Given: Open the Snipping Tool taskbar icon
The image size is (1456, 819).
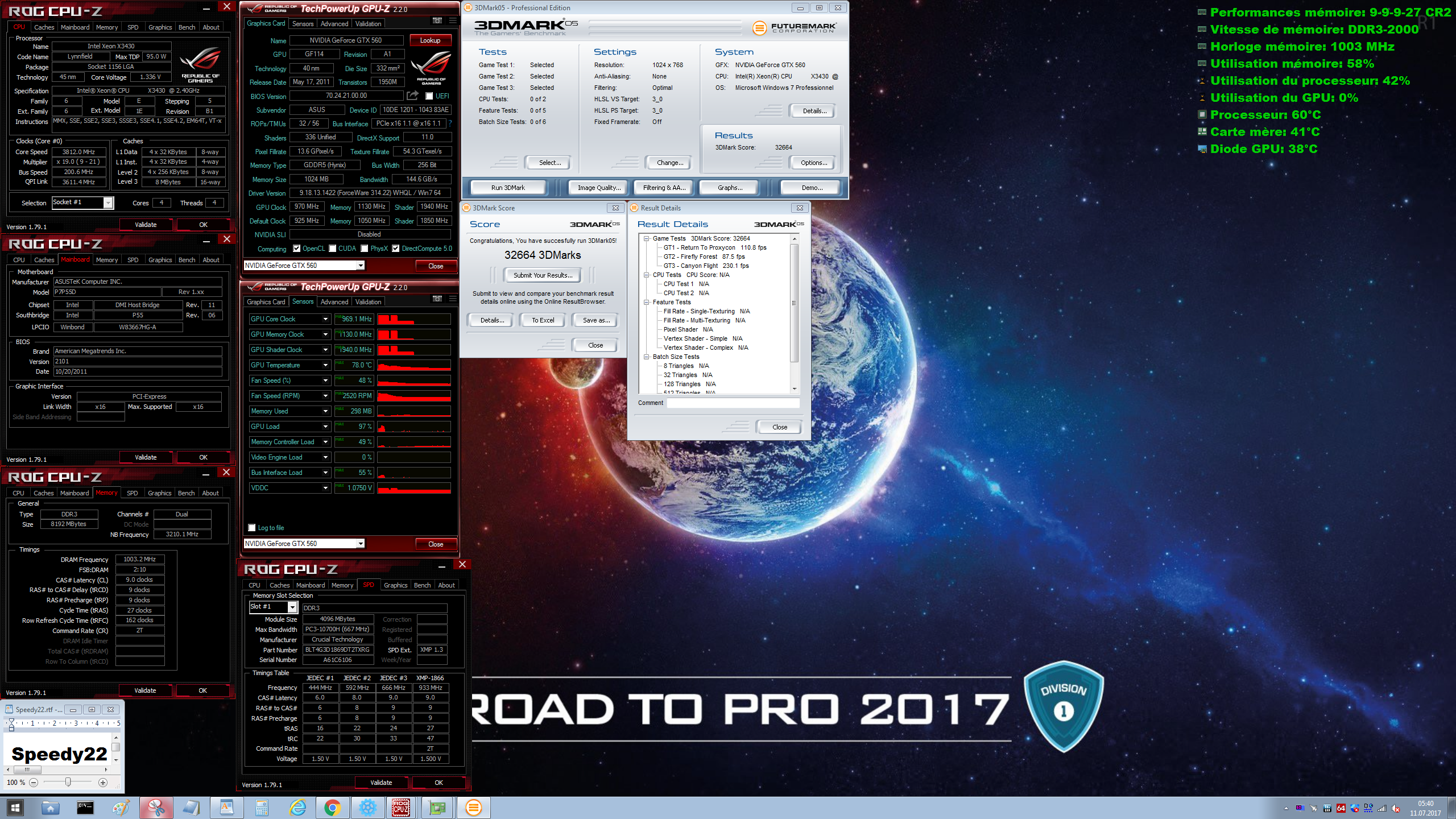Looking at the screenshot, I should (x=156, y=808).
